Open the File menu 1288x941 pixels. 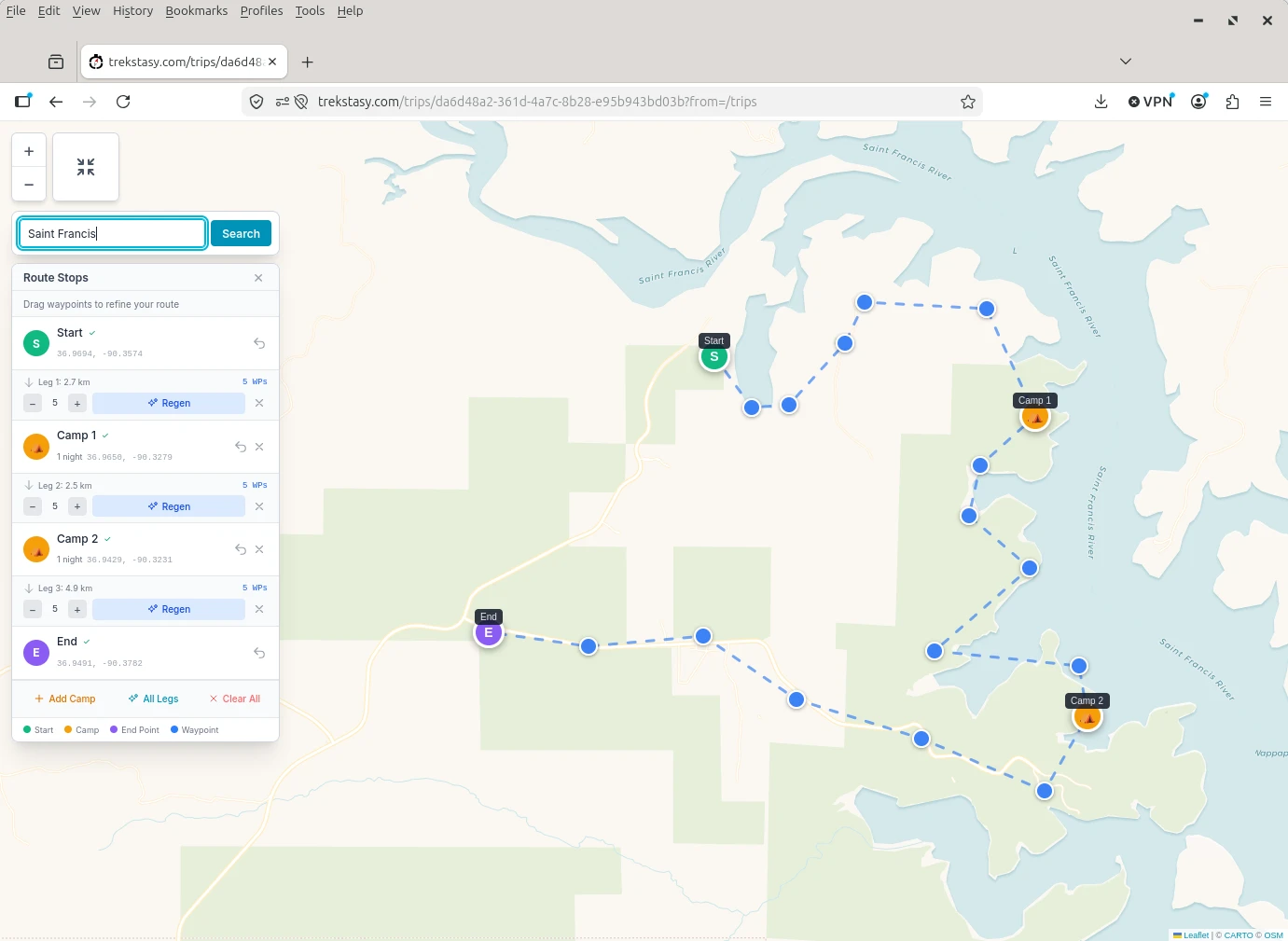click(x=16, y=11)
